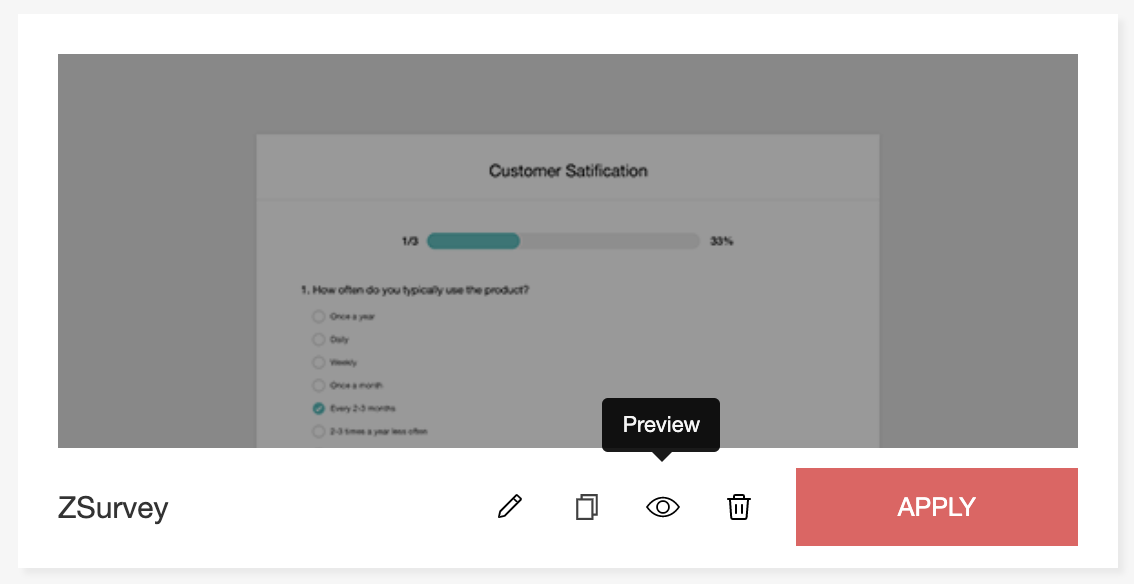Pick the "Weekly" radio option
This screenshot has height=584, width=1134.
[319, 362]
